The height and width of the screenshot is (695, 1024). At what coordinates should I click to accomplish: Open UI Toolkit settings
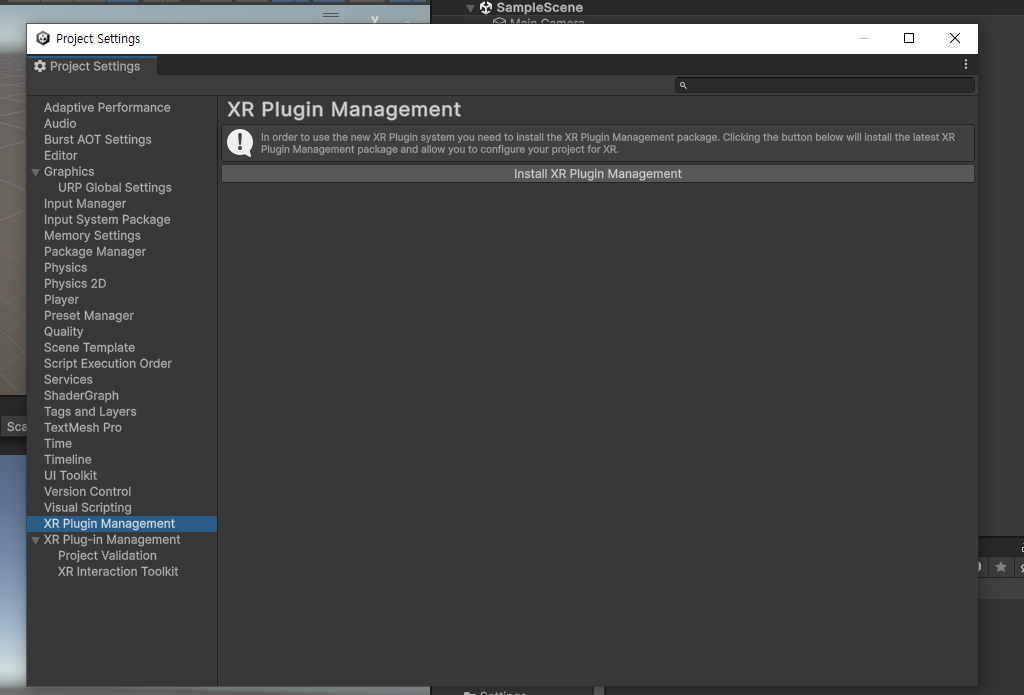tap(70, 476)
